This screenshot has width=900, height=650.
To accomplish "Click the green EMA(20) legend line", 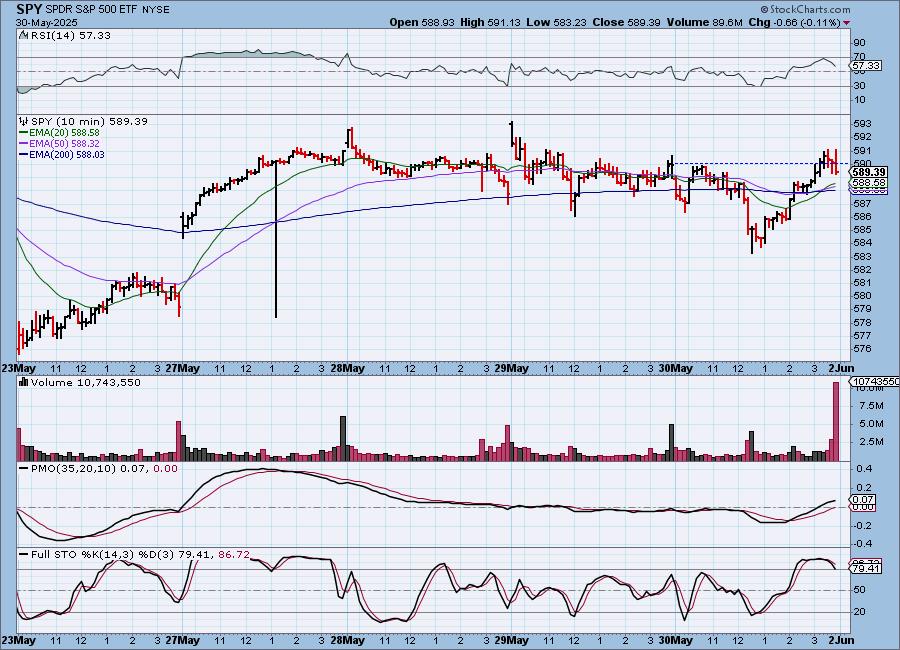I will coord(24,133).
